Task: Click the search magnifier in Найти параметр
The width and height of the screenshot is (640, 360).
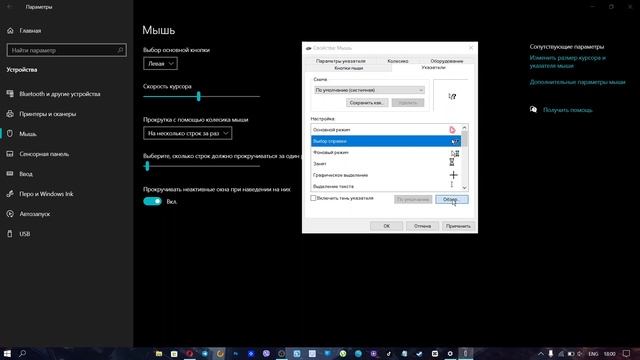Action: click(x=120, y=50)
